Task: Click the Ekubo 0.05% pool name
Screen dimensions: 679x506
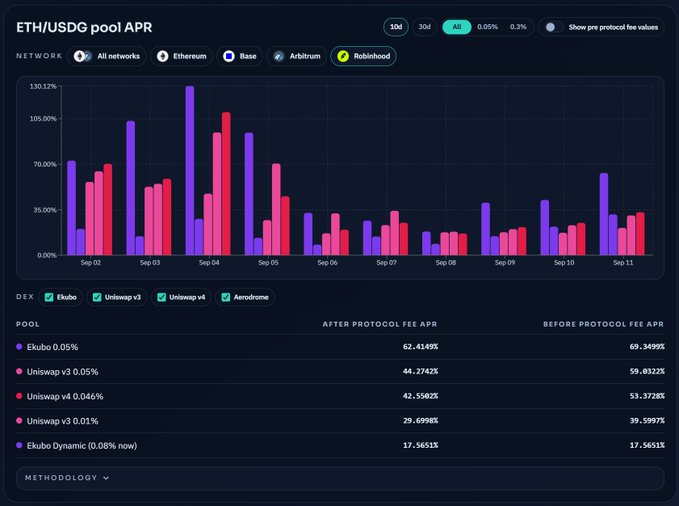Action: (52, 347)
